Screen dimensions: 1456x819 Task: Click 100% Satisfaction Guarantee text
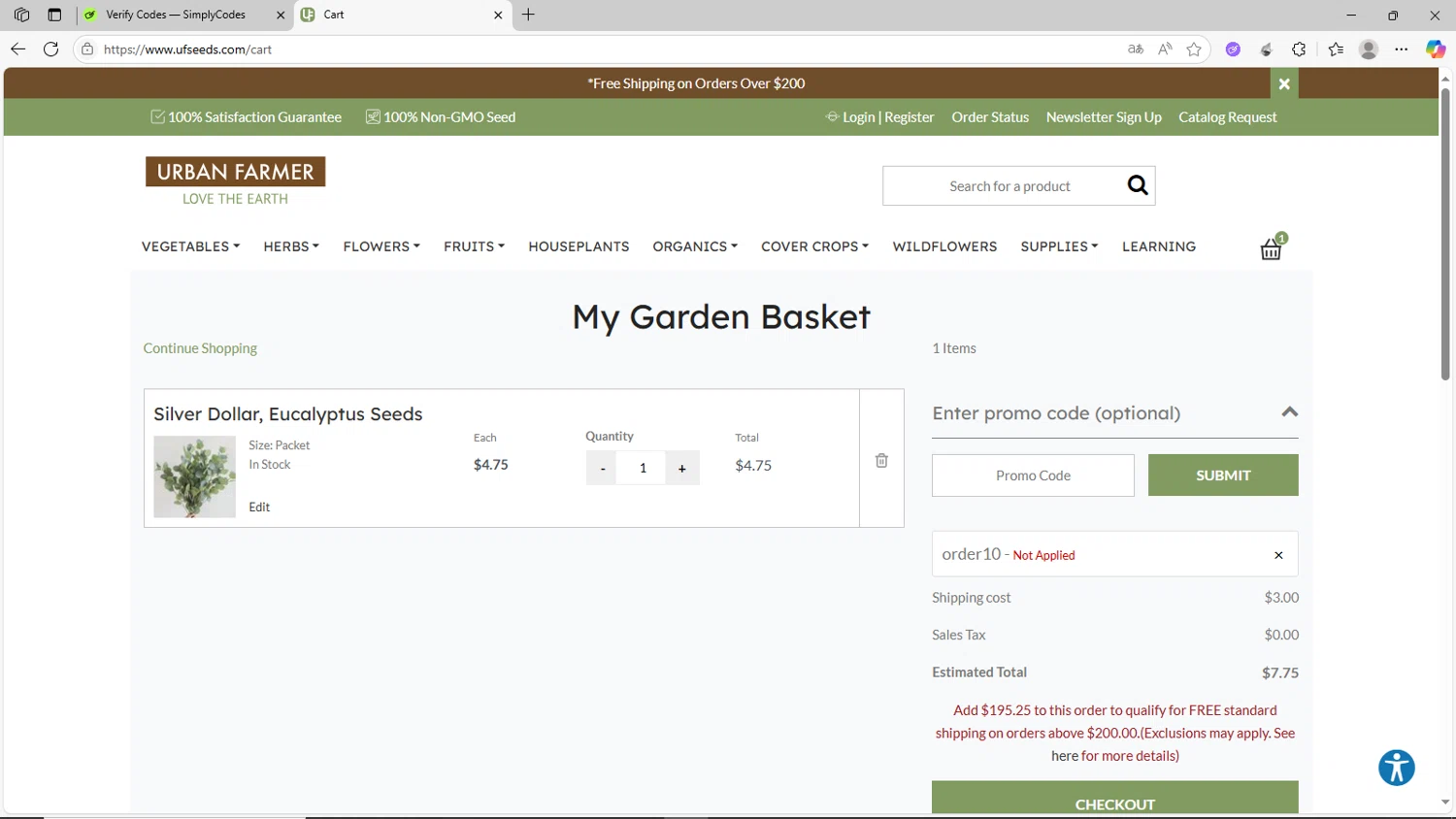[254, 117]
